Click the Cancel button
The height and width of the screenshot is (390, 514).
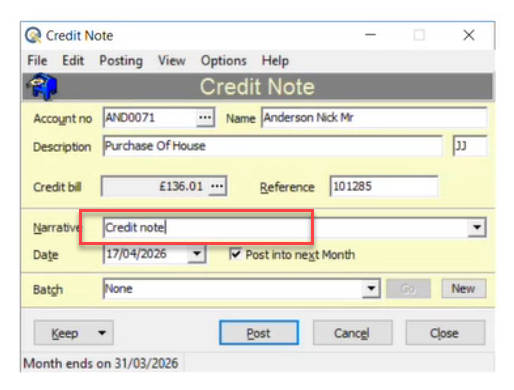[x=352, y=333]
